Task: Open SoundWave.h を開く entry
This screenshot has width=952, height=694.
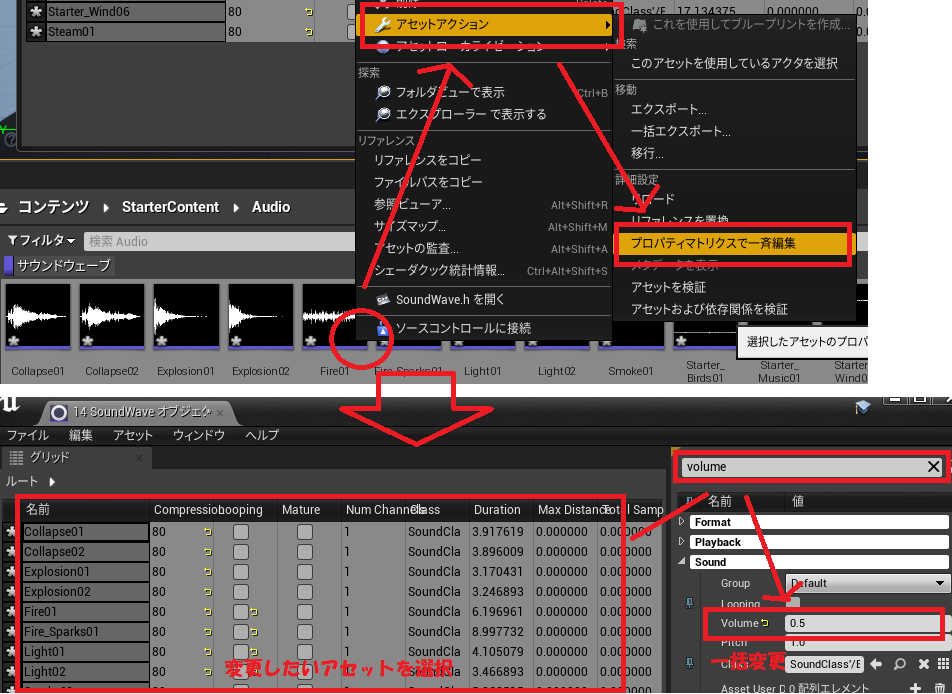Action: pos(450,299)
